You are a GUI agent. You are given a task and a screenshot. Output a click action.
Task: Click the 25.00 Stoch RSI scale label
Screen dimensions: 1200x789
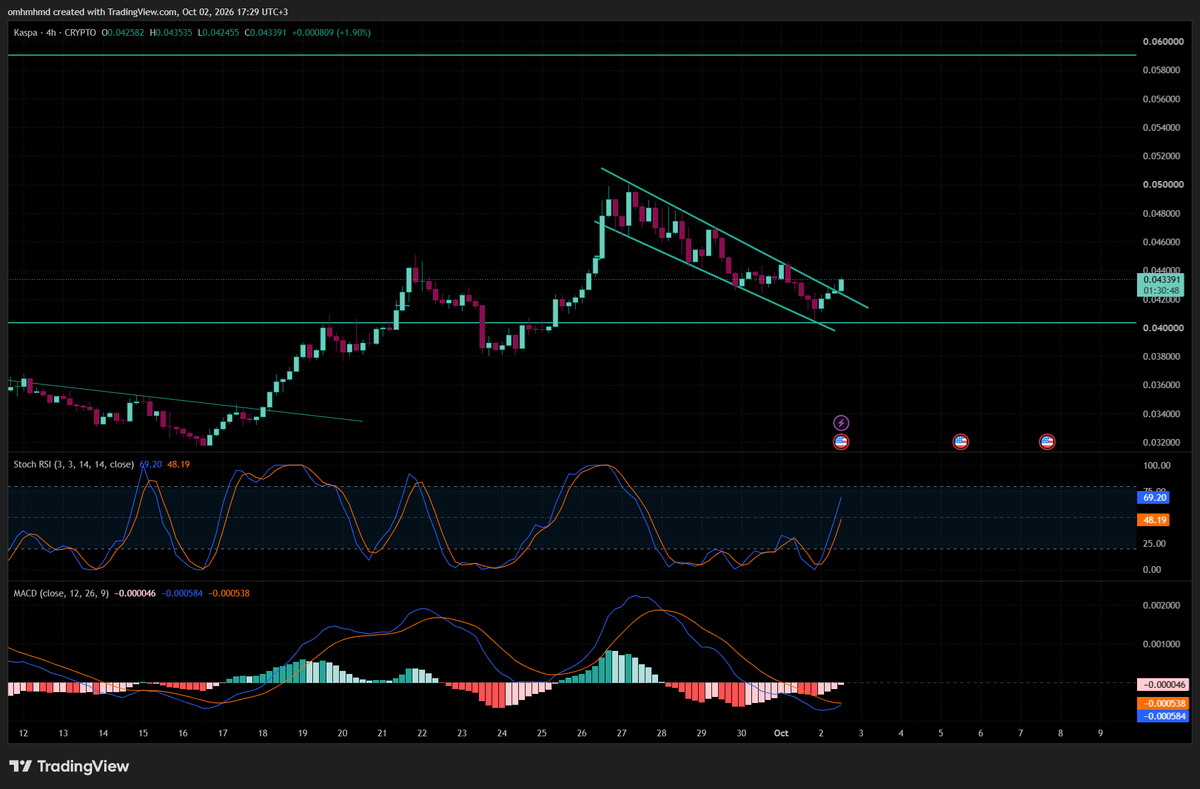click(1155, 543)
